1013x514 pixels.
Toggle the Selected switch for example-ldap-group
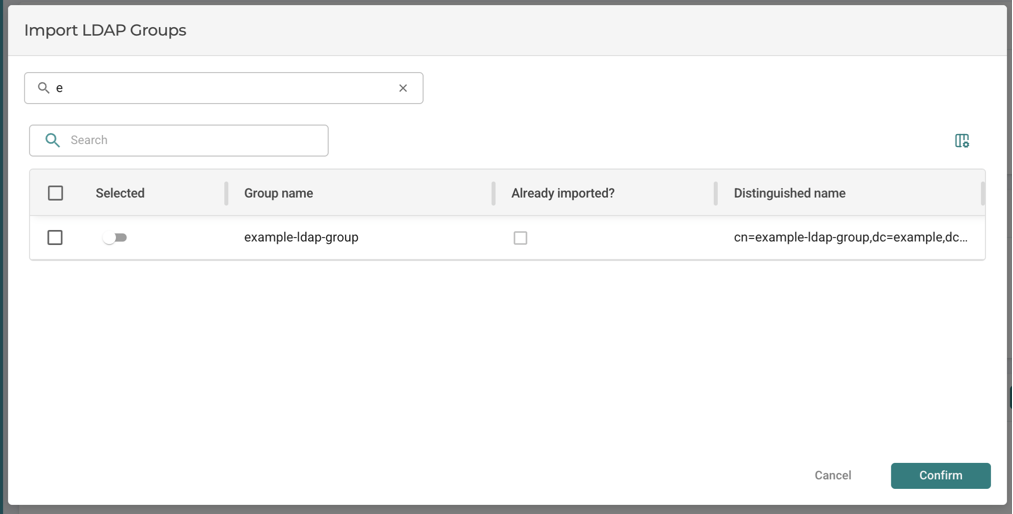tap(115, 238)
